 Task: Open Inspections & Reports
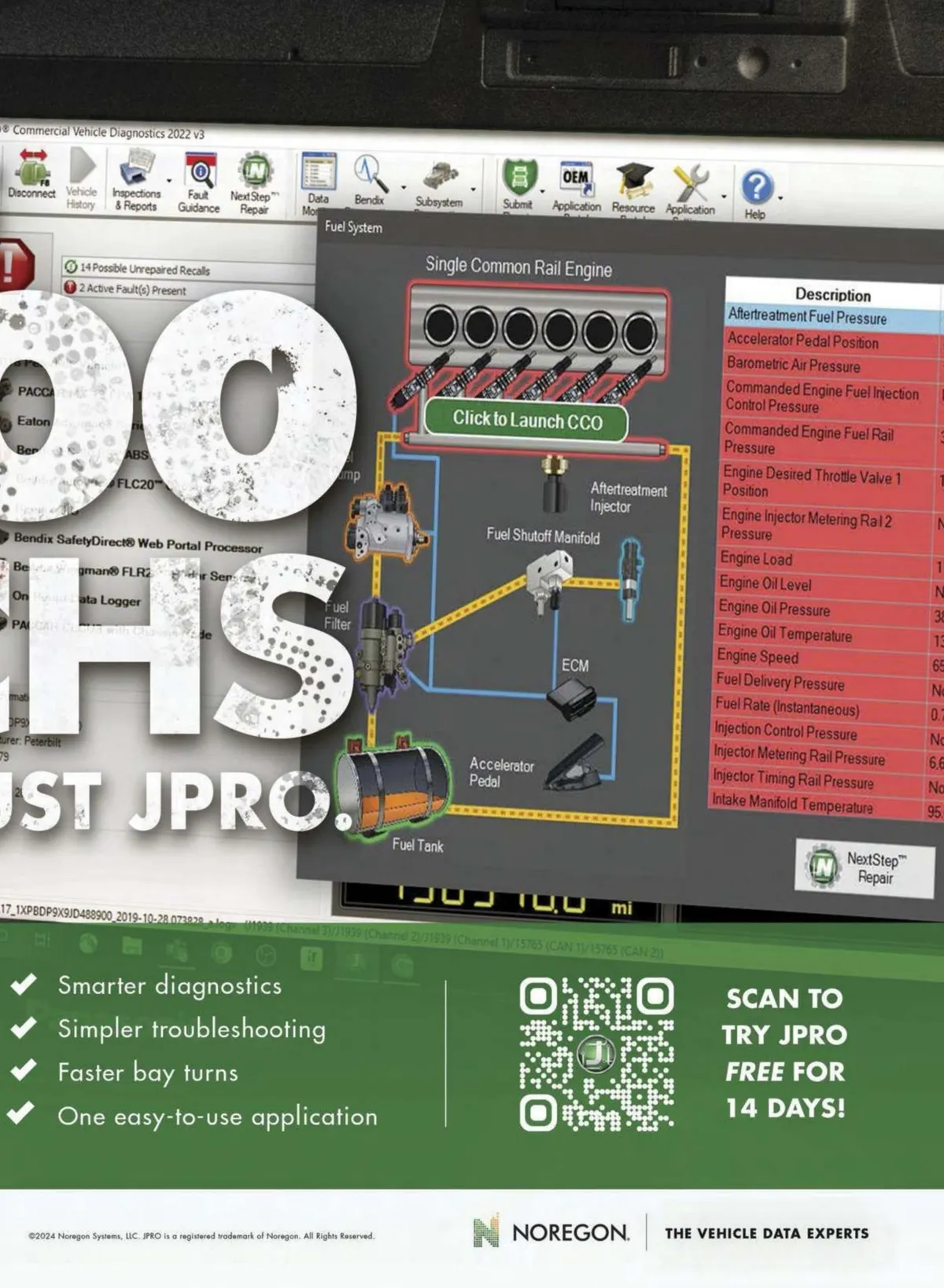tap(137, 179)
